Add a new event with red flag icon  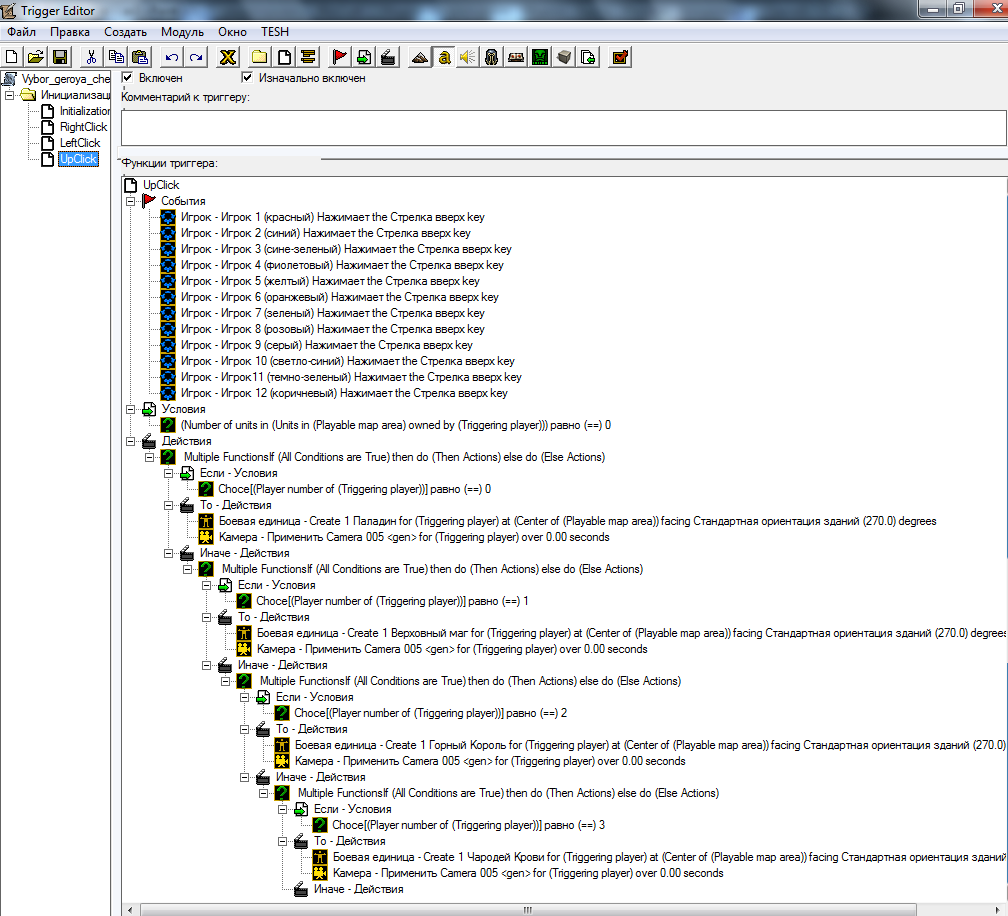(339, 57)
